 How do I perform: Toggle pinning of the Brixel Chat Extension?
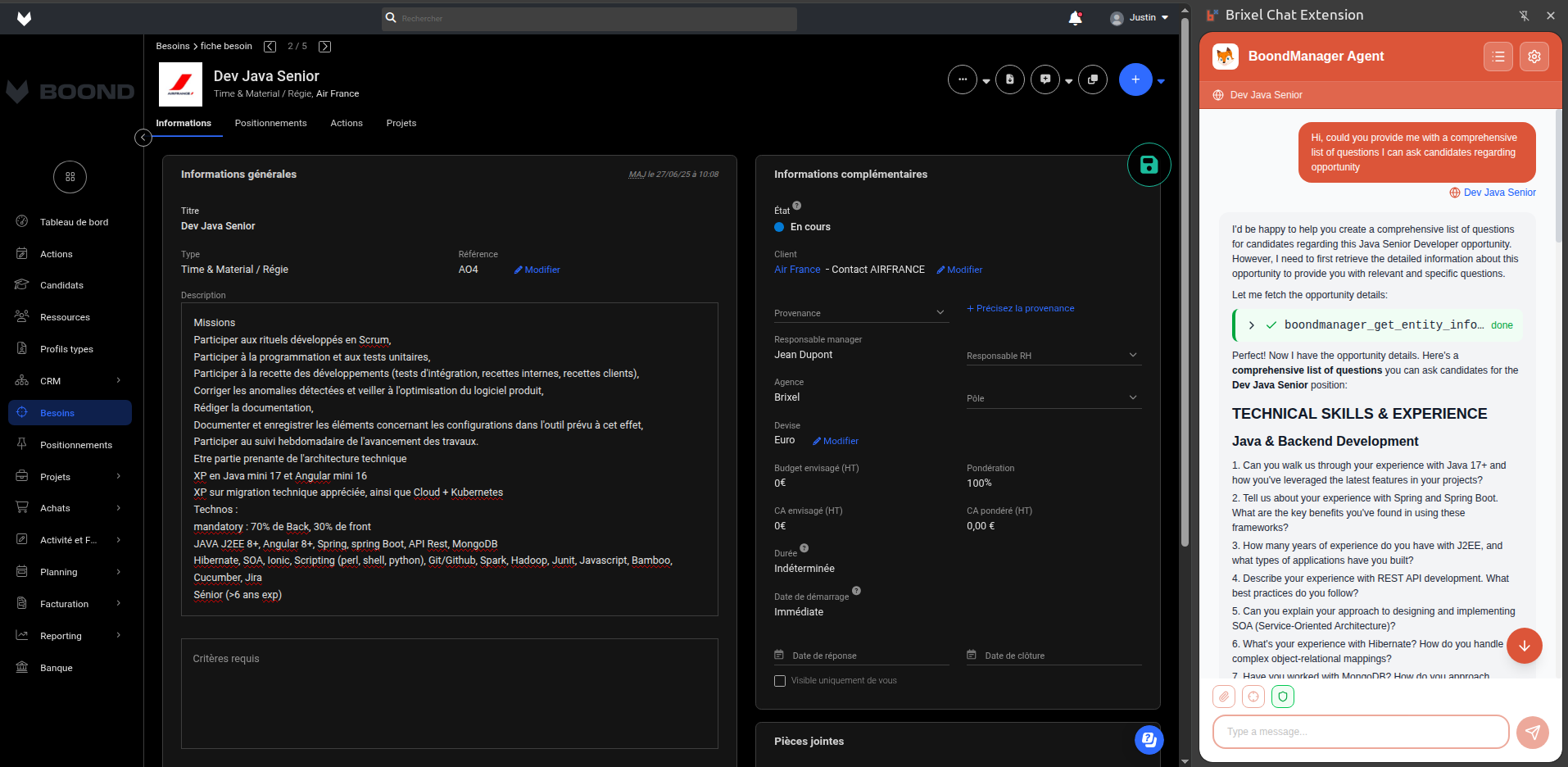(1523, 15)
